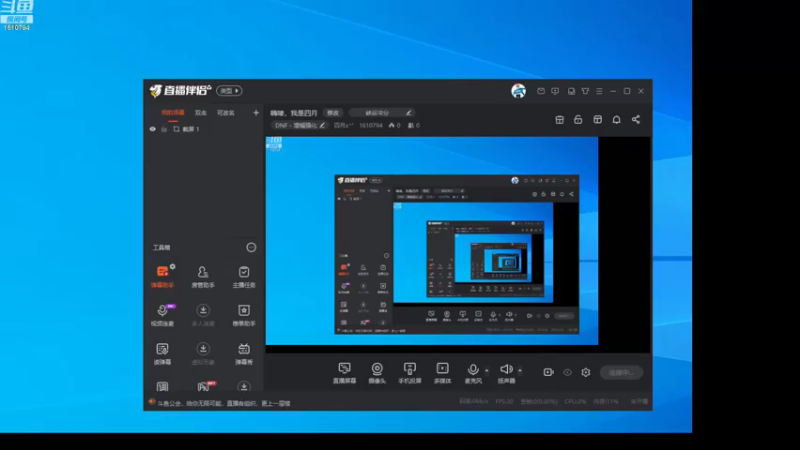Toggle lock on 截屏 1 source

(164, 129)
